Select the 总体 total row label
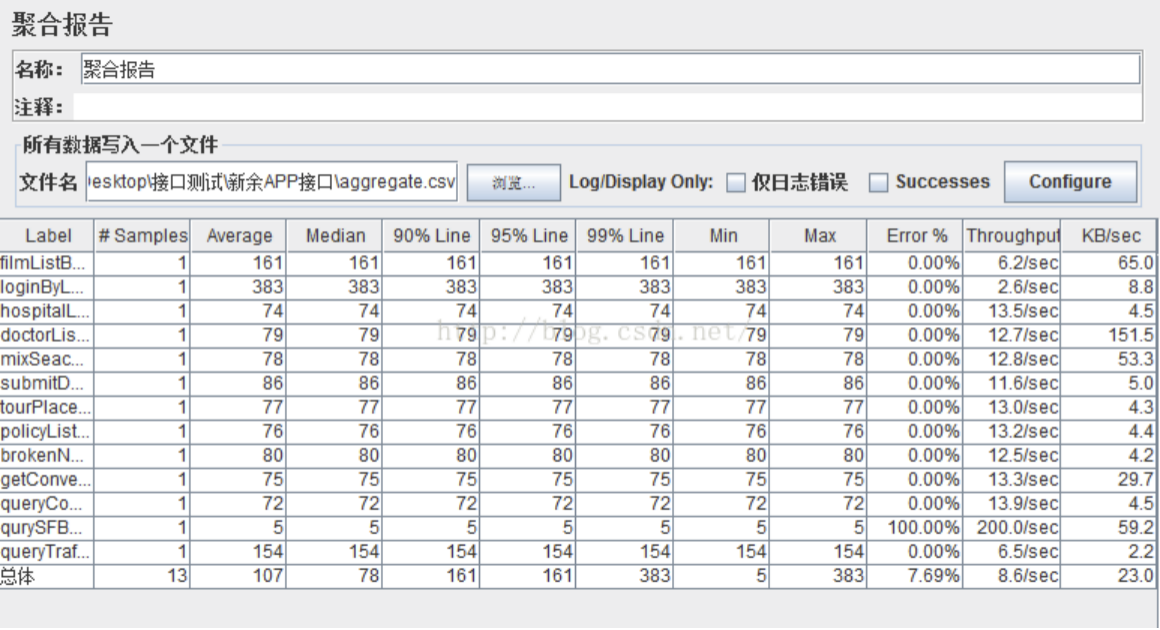Screen dimensions: 1160x630 (x=47, y=576)
